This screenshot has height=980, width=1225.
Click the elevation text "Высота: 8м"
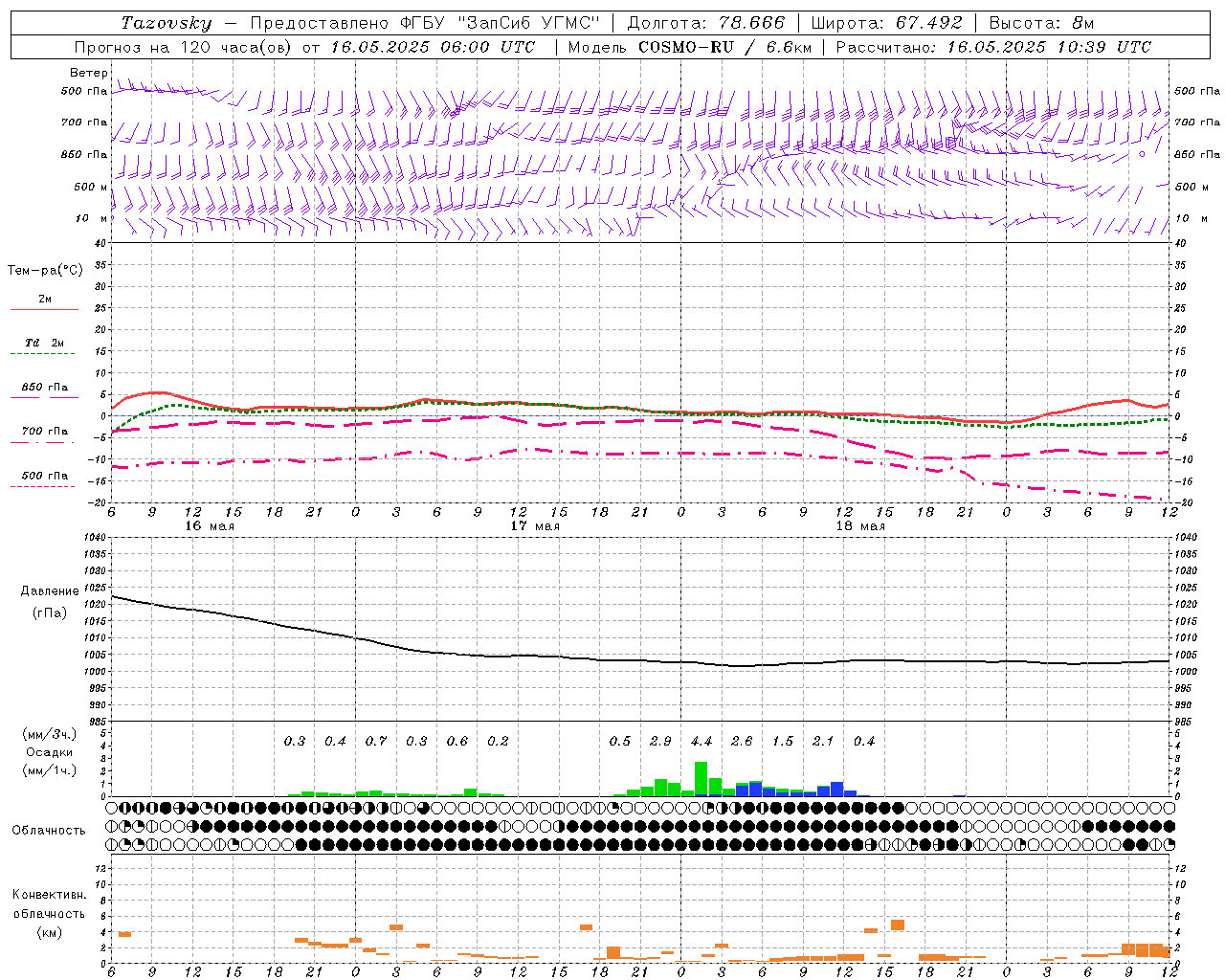pos(1041,23)
